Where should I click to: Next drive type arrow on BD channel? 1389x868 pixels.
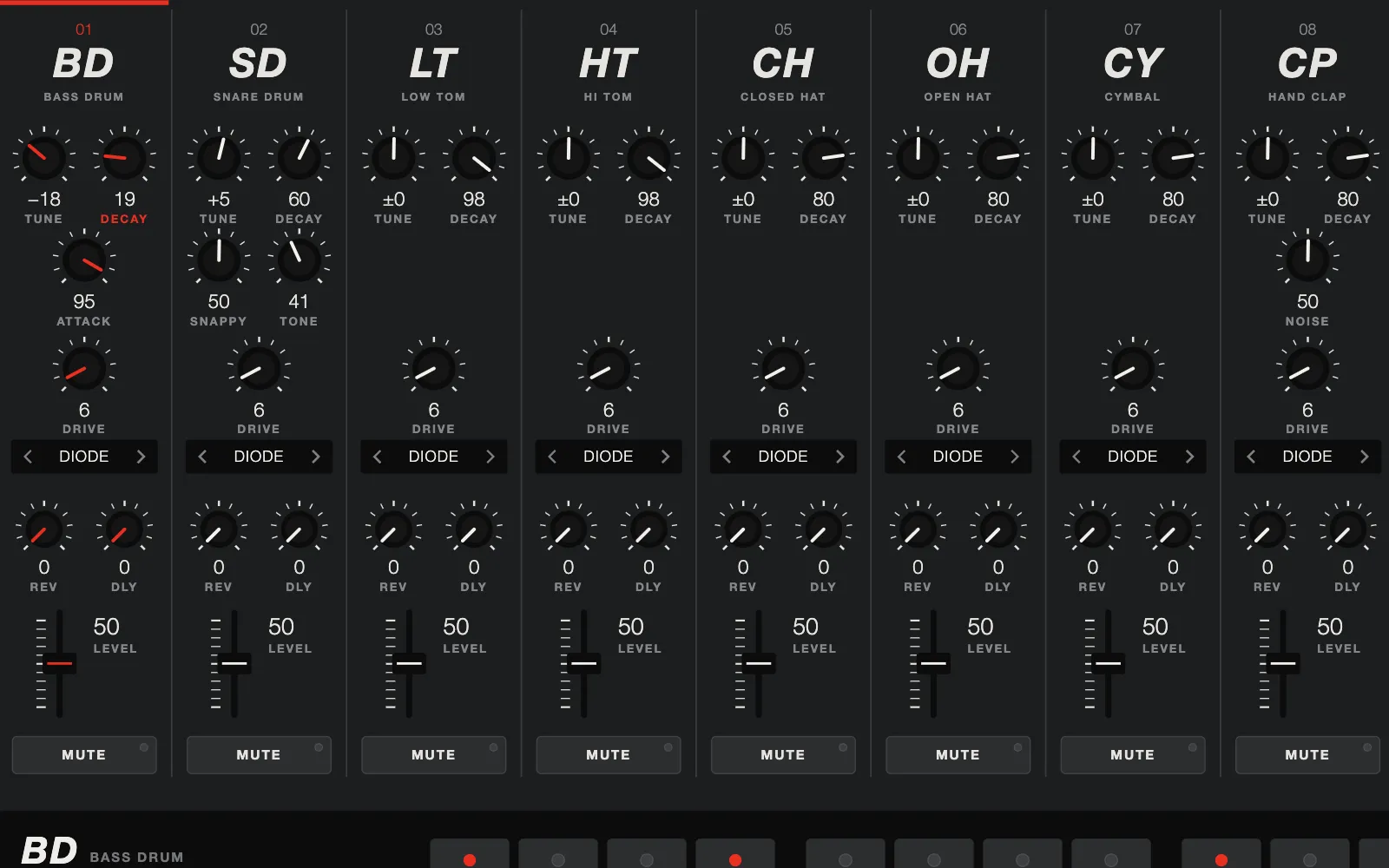tap(141, 457)
